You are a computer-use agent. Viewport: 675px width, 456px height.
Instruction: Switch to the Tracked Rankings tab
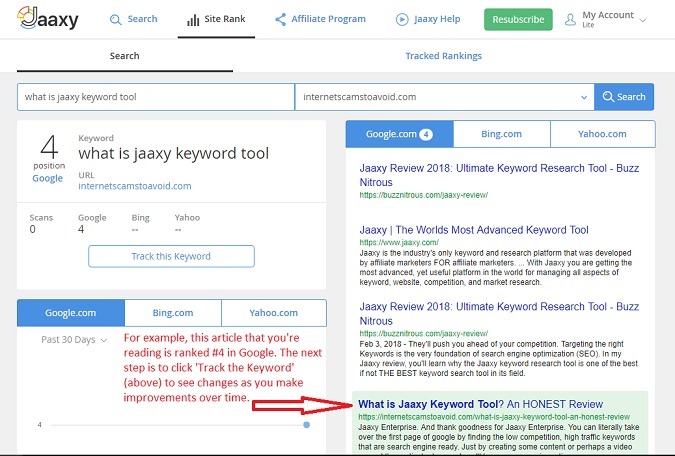point(443,56)
